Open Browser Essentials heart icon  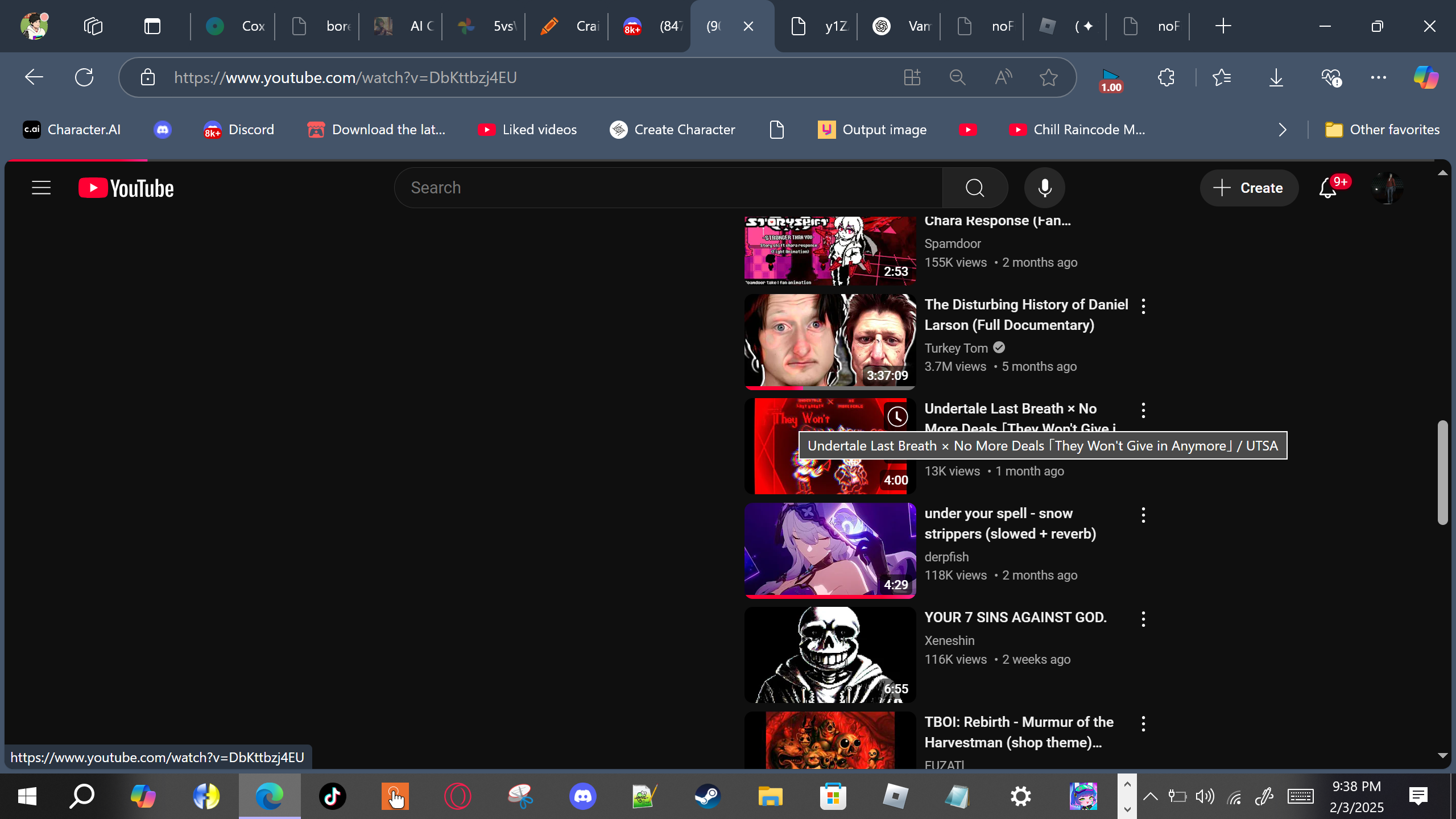(1331, 77)
